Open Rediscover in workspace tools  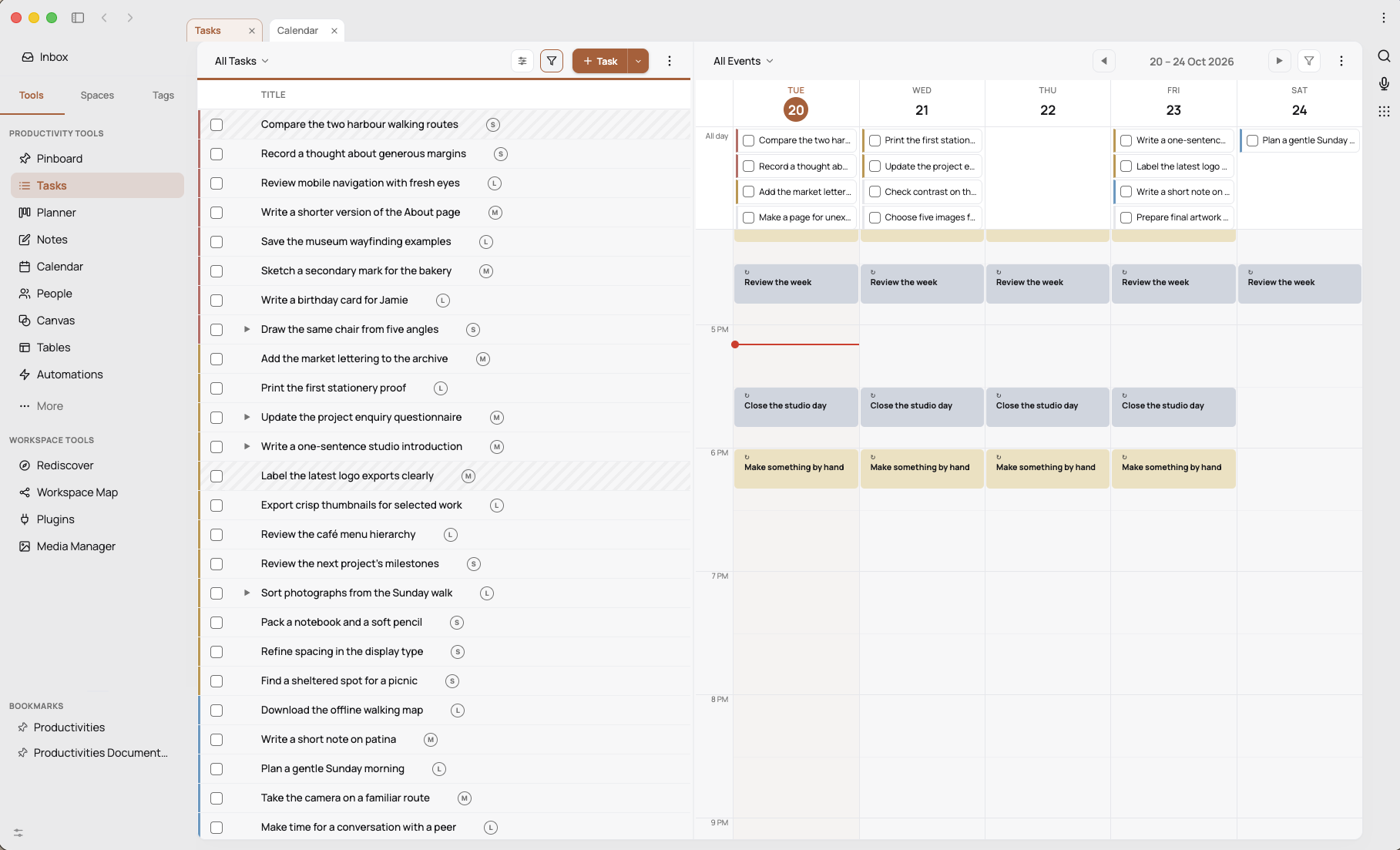pos(97,465)
